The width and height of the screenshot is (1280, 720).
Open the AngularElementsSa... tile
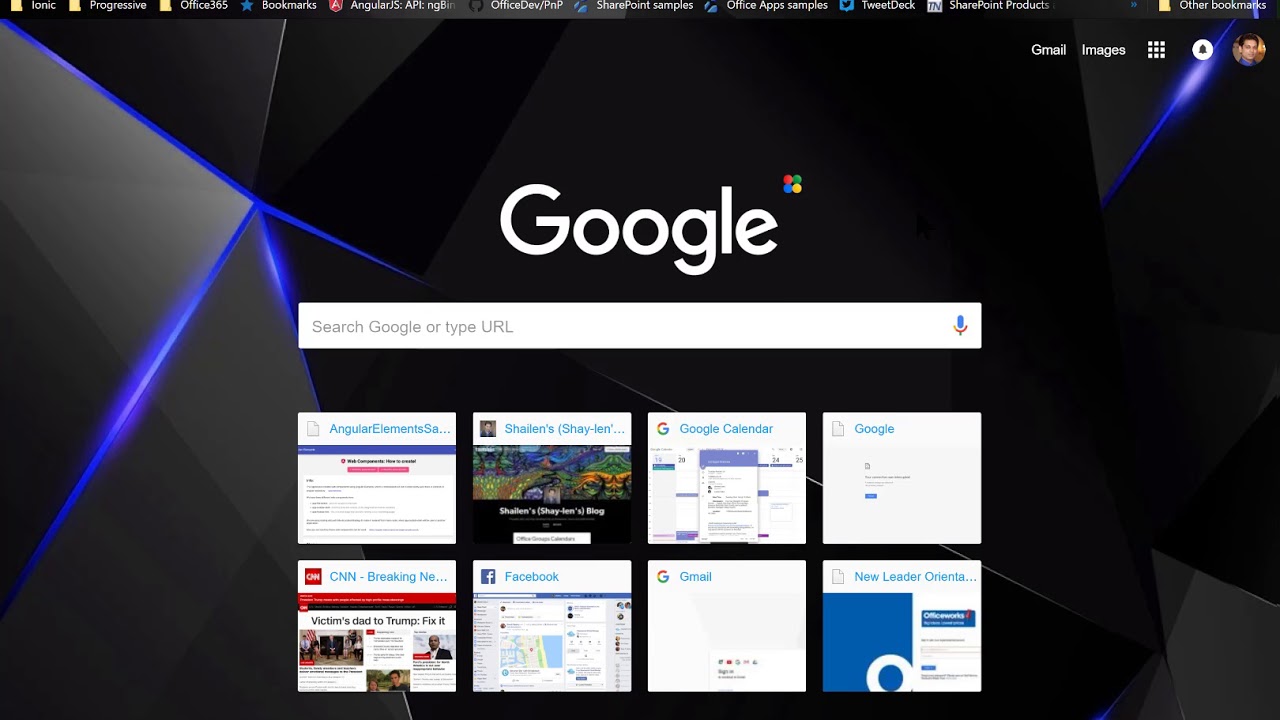377,478
